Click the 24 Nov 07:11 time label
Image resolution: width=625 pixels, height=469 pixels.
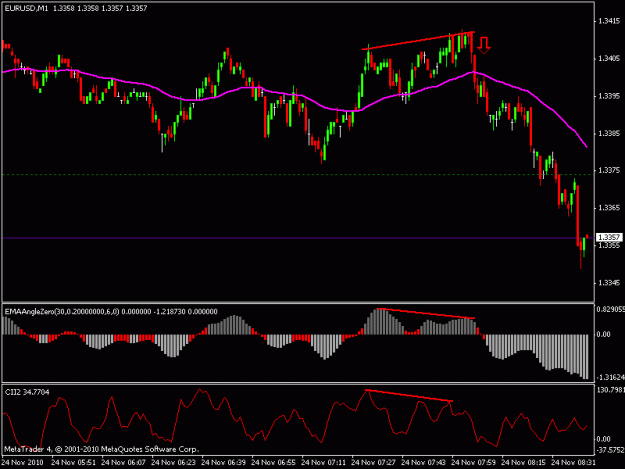[x=324, y=463]
